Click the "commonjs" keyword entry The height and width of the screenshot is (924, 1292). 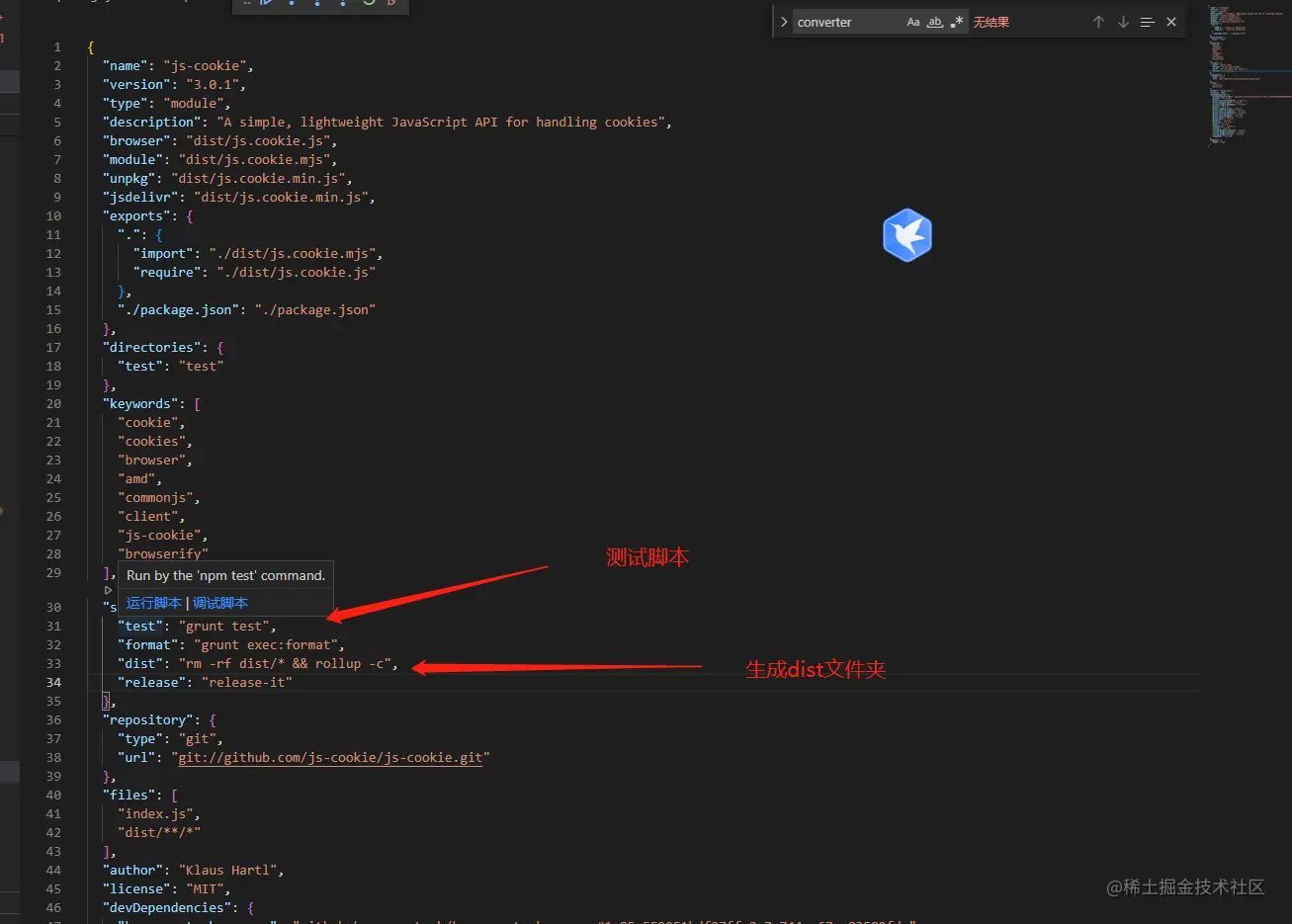click(x=155, y=498)
